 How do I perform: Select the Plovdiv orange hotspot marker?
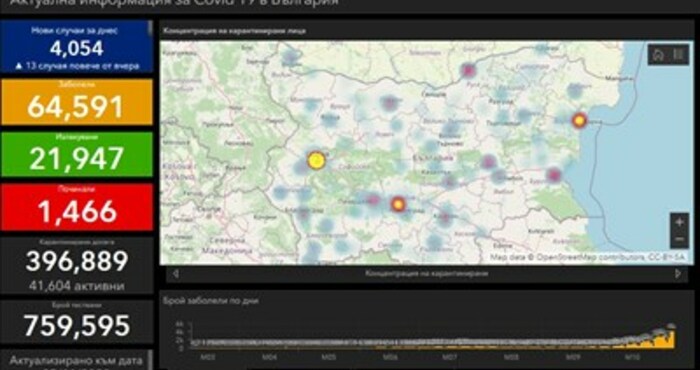point(398,204)
